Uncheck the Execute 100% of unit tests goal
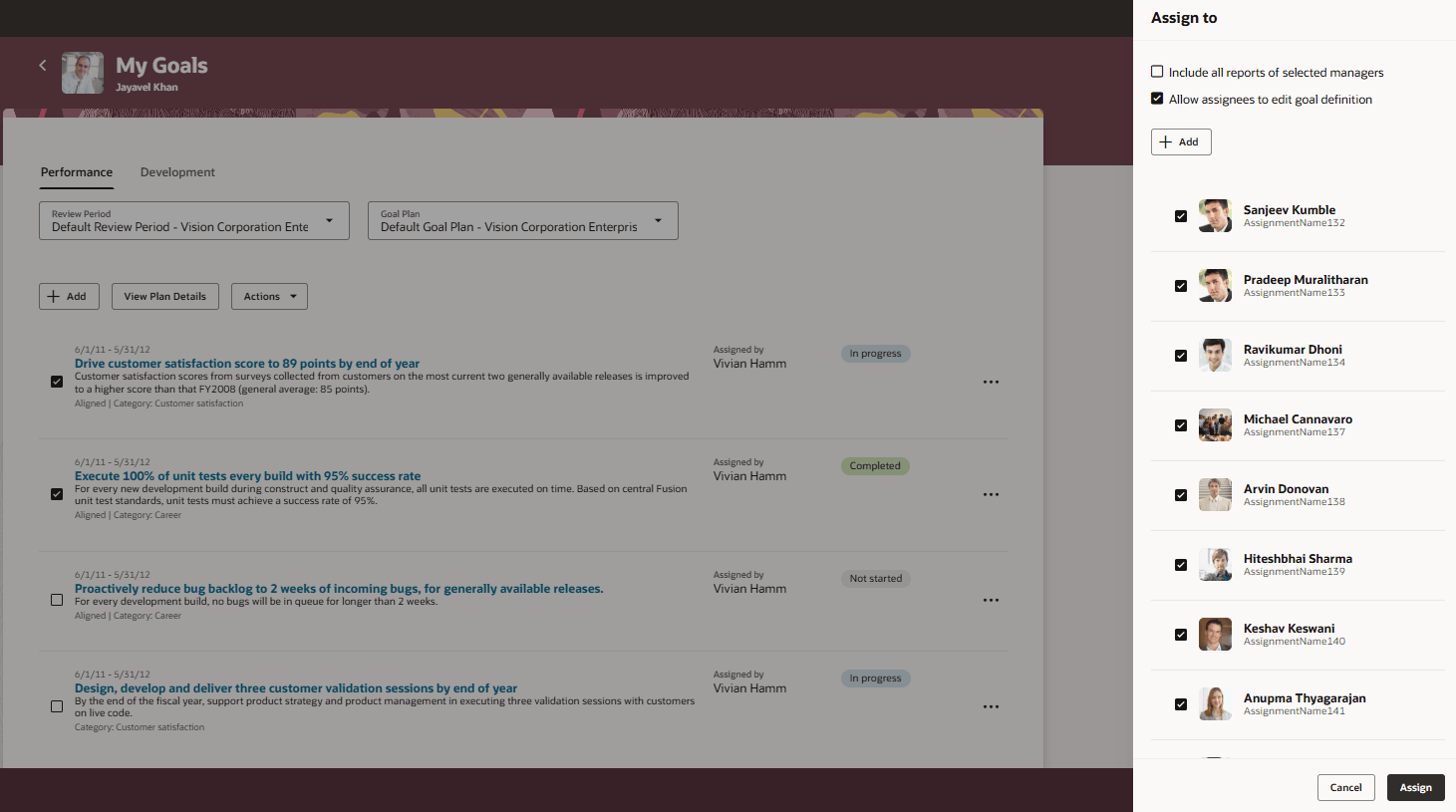The image size is (1456, 812). [57, 494]
